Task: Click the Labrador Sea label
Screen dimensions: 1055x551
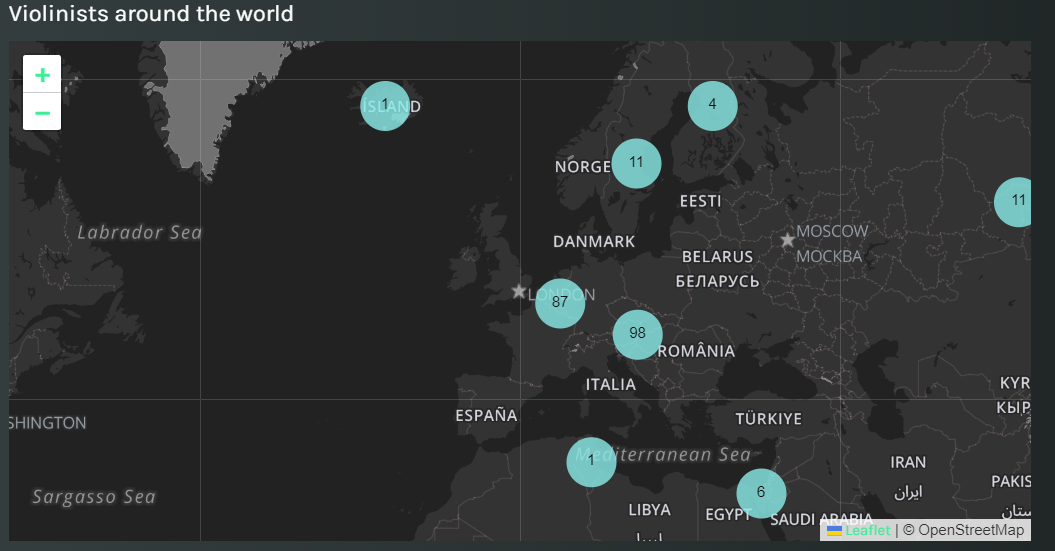Action: point(140,233)
